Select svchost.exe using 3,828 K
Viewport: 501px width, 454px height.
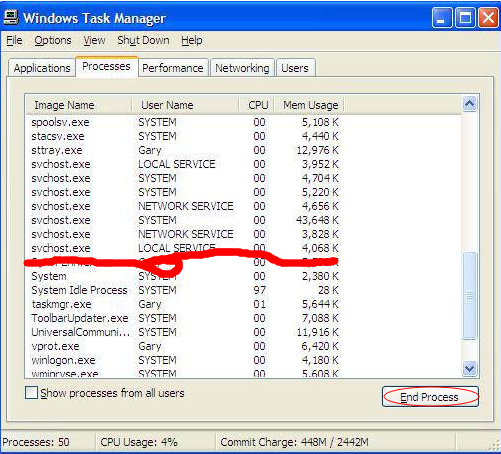click(x=185, y=234)
